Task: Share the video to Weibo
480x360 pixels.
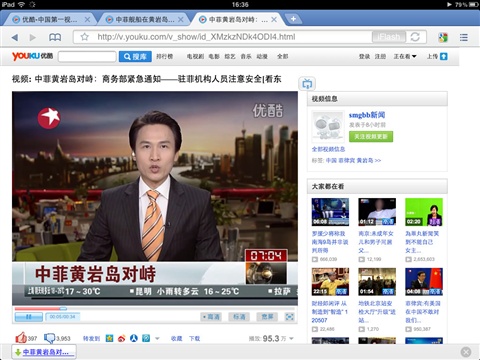Action: click(x=122, y=338)
